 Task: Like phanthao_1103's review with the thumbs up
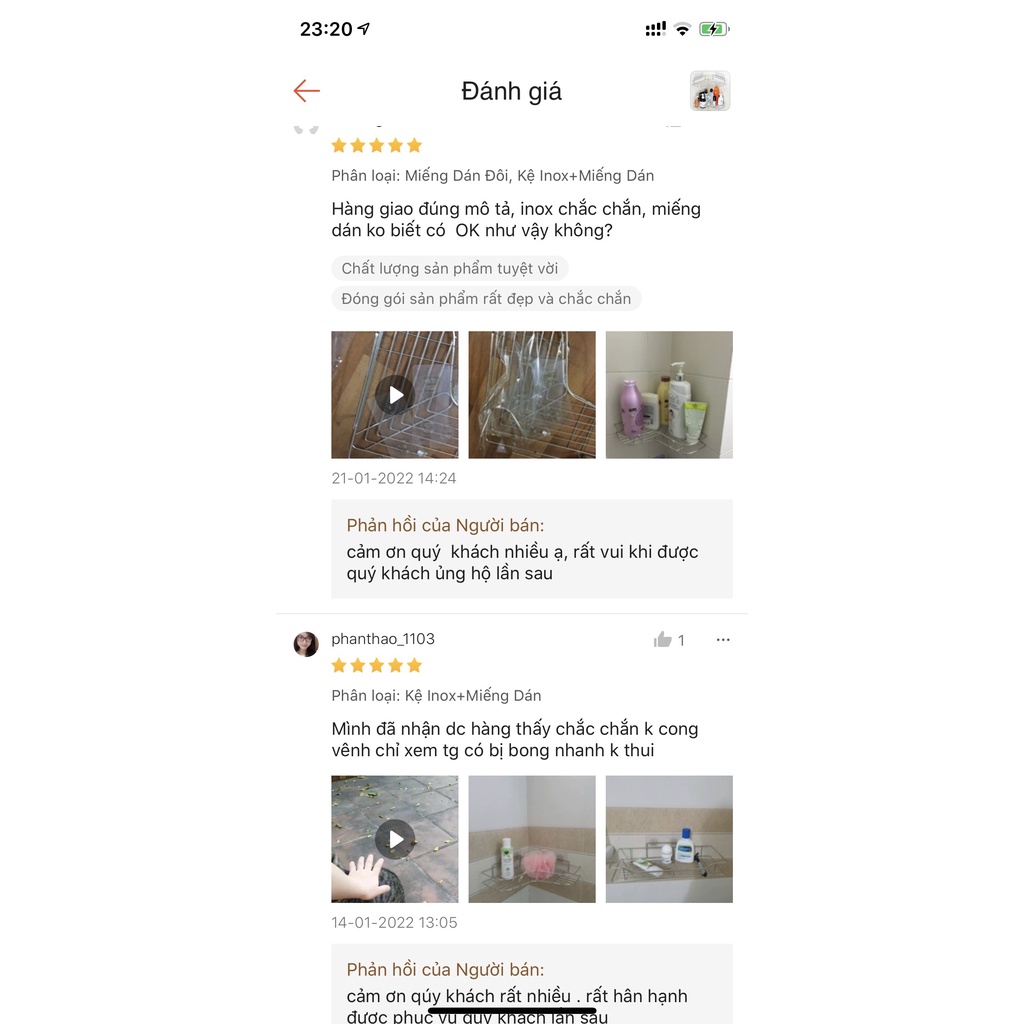click(x=663, y=639)
